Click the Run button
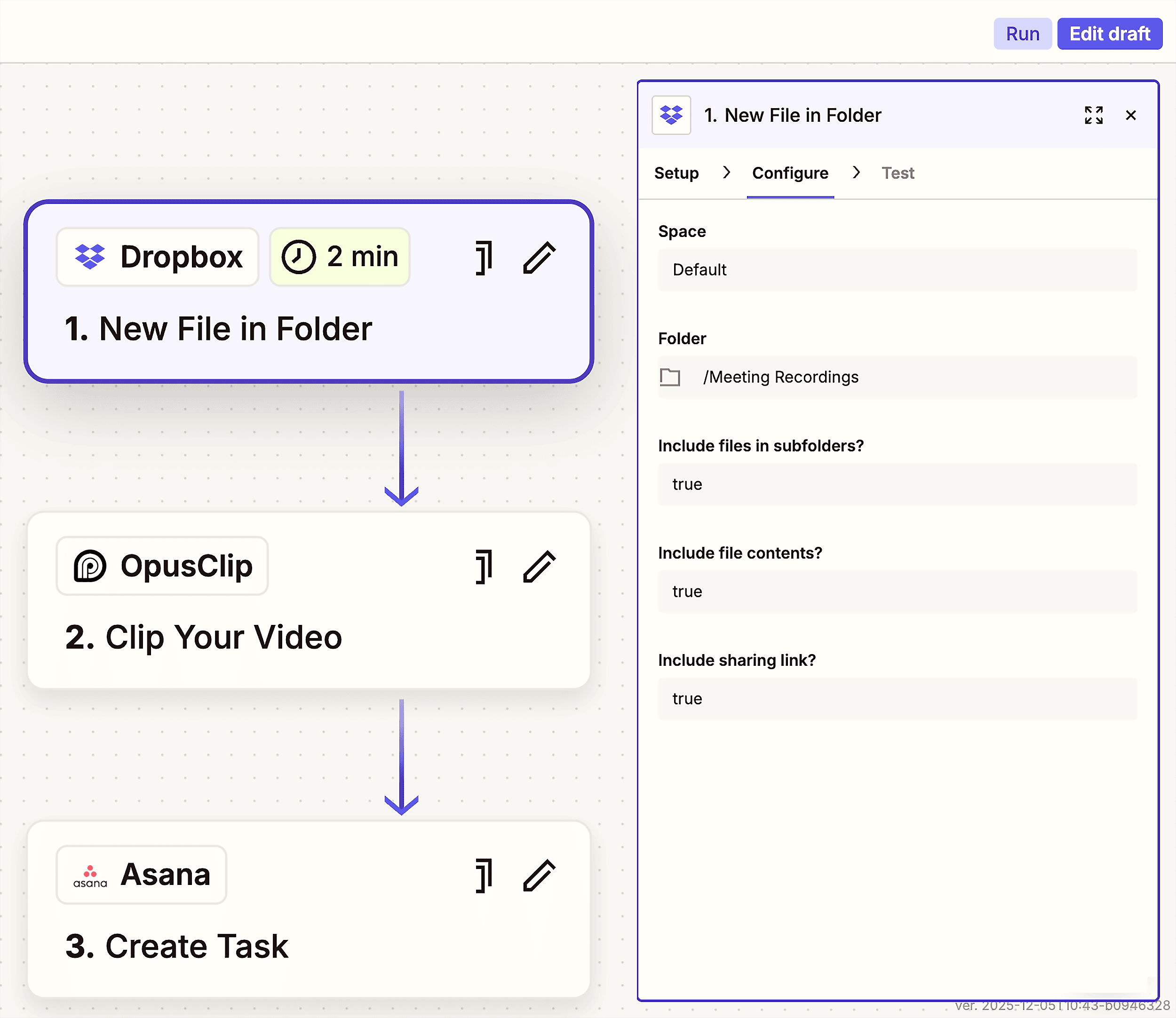This screenshot has width=1176, height=1018. (x=1022, y=33)
